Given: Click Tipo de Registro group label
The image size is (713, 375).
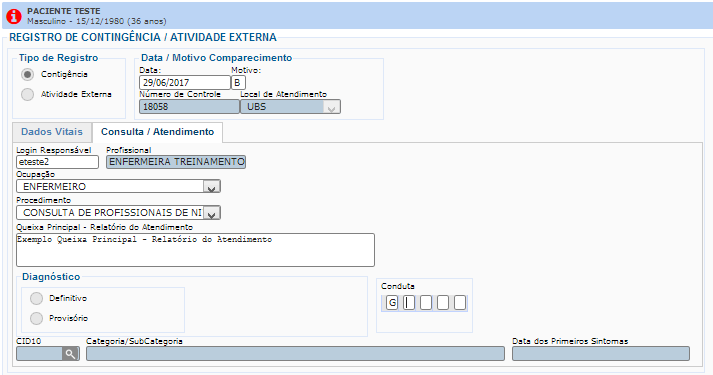Looking at the screenshot, I should (x=58, y=58).
